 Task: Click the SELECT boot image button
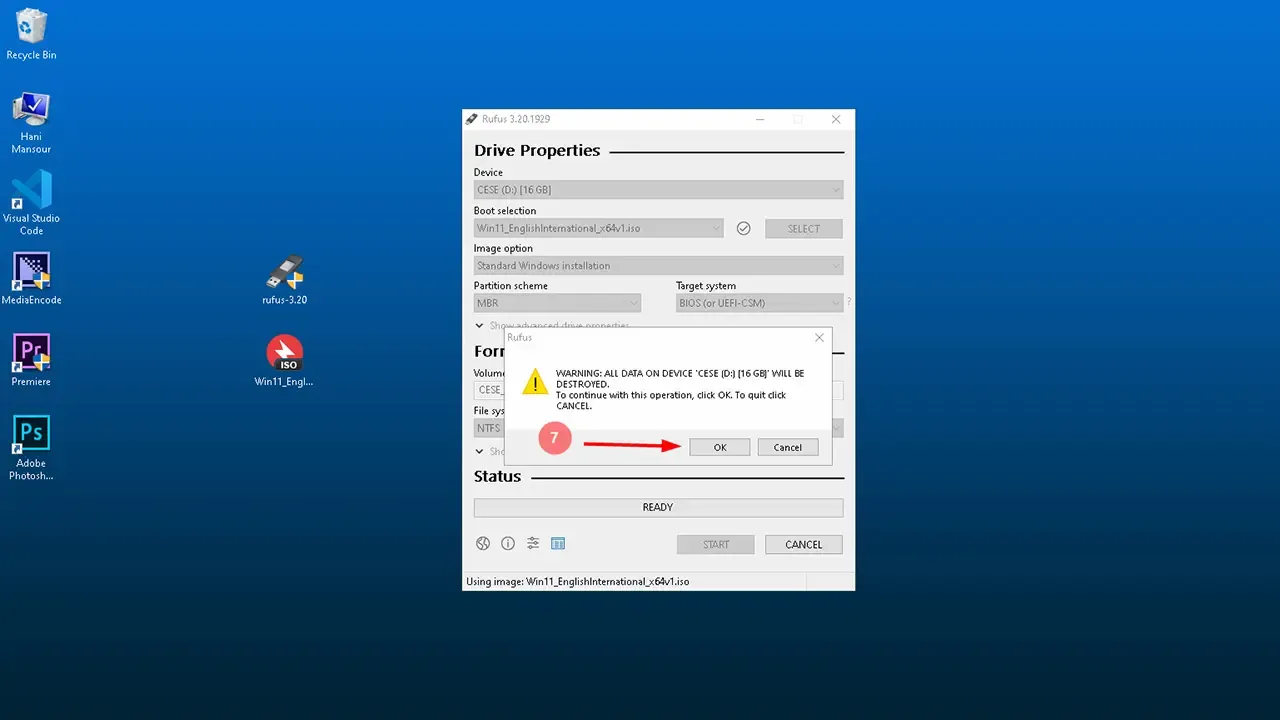pos(804,228)
